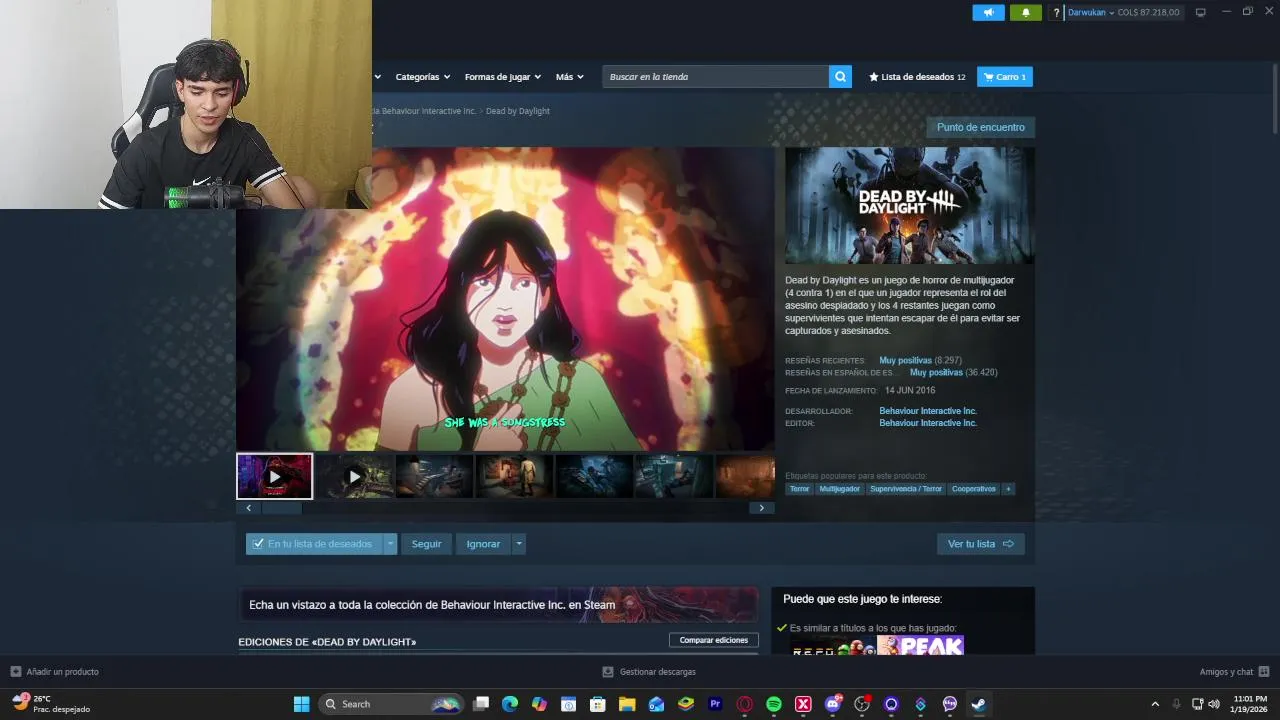Click inside the Buscar en la tienda field
Screen dimensions: 1280x720
715,76
